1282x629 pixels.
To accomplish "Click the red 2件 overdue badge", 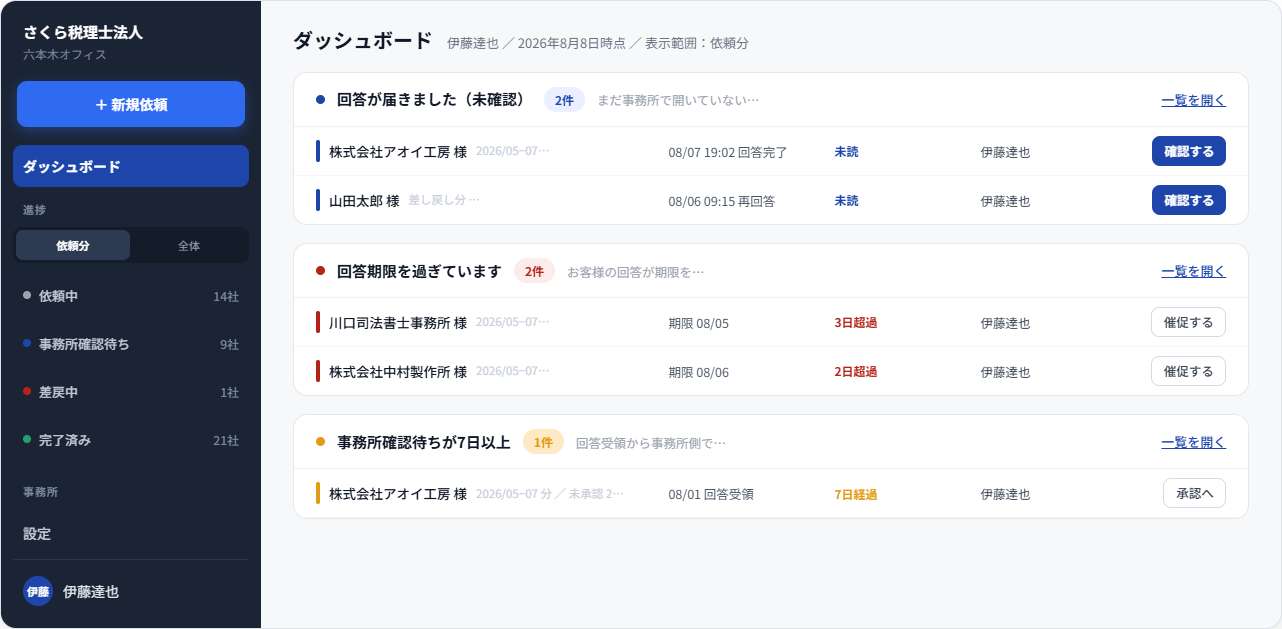I will [x=534, y=271].
